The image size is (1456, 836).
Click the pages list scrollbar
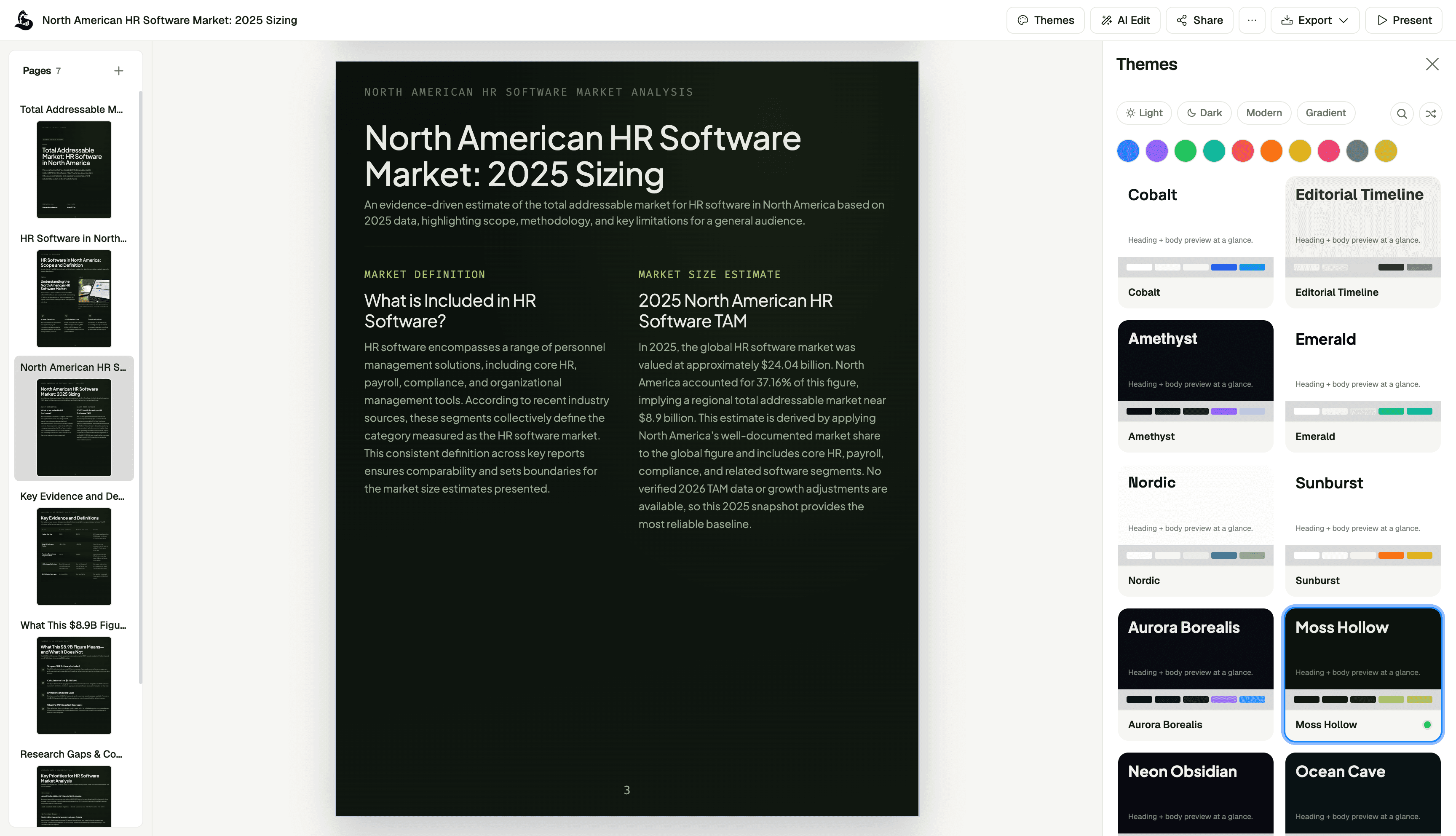click(x=141, y=388)
